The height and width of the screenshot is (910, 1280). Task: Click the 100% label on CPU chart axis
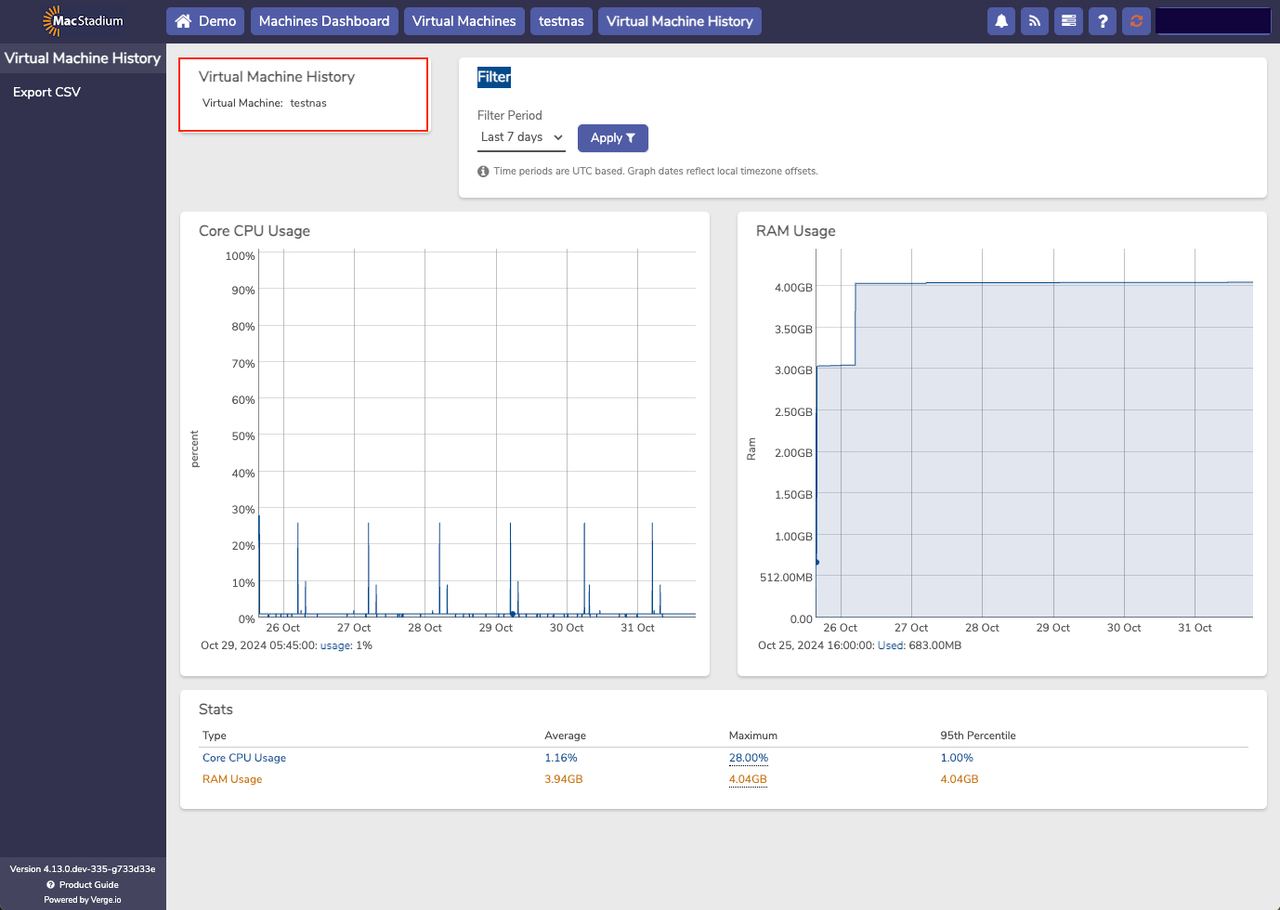(240, 256)
